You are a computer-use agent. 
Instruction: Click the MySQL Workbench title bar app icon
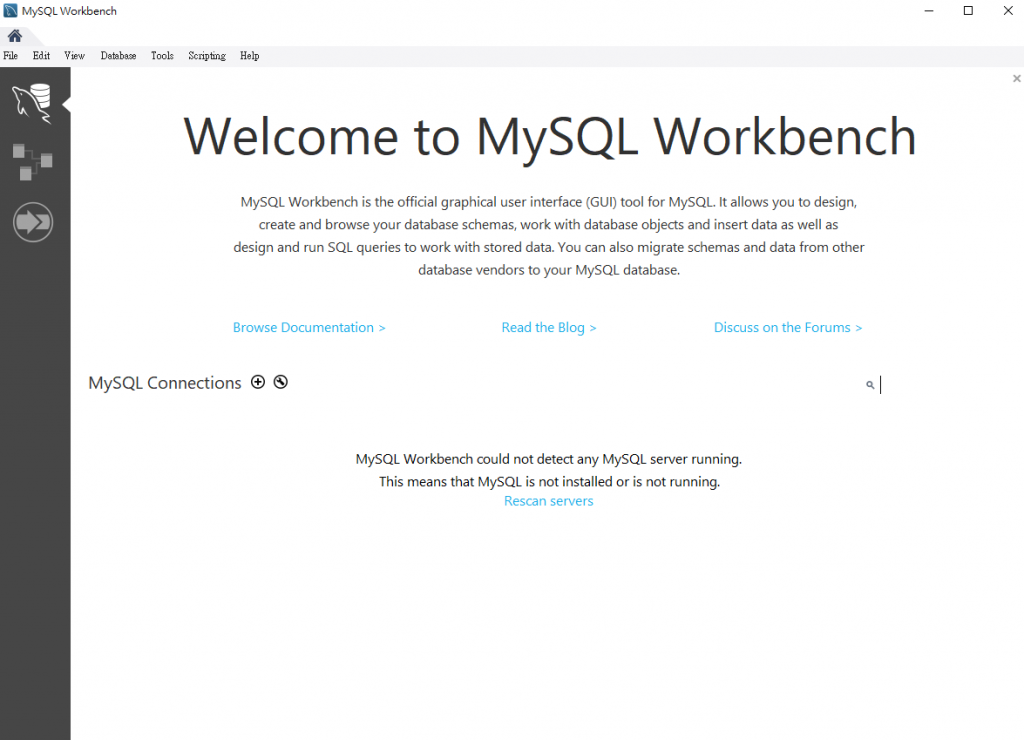10,10
